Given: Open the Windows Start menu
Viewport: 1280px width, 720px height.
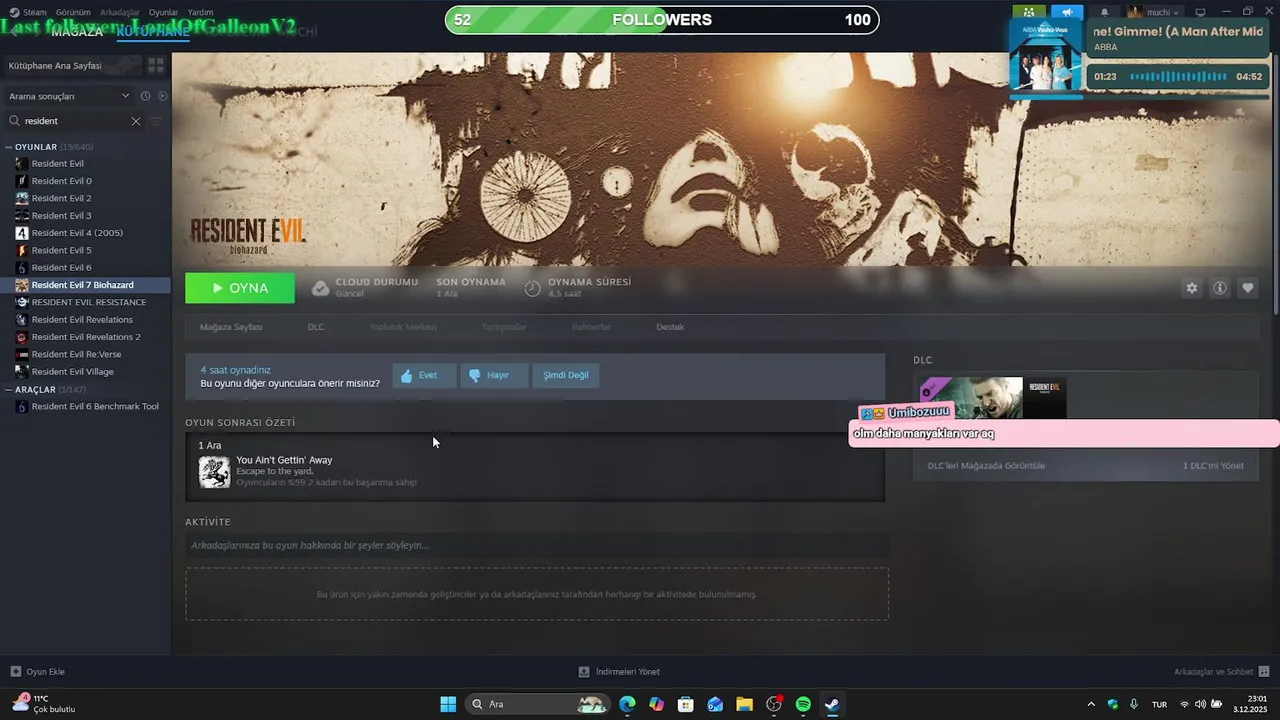Looking at the screenshot, I should 448,704.
